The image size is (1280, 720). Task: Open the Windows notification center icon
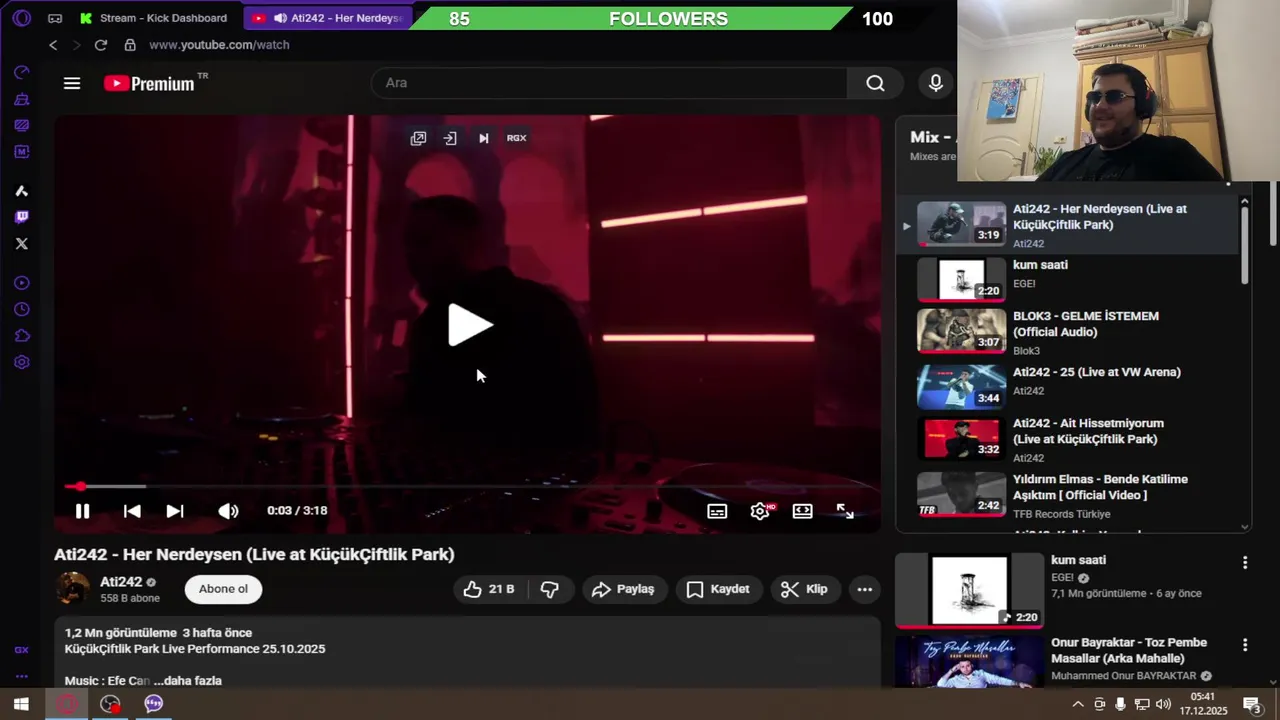click(1250, 704)
